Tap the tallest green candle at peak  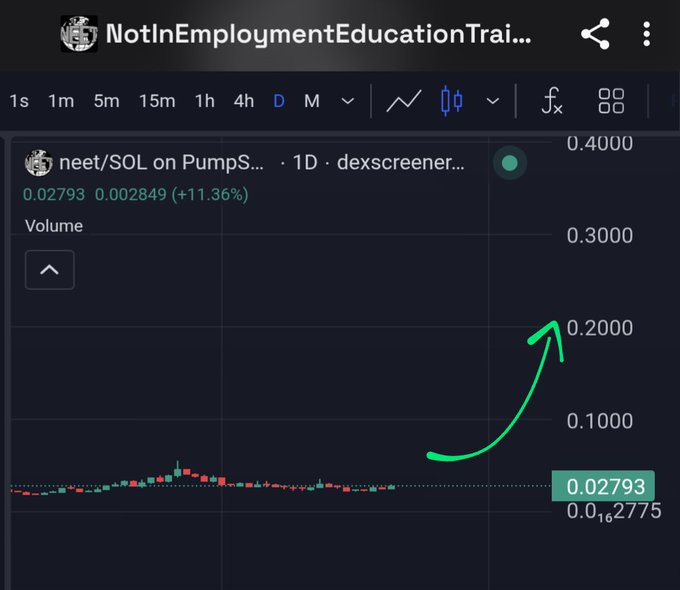[x=177, y=469]
